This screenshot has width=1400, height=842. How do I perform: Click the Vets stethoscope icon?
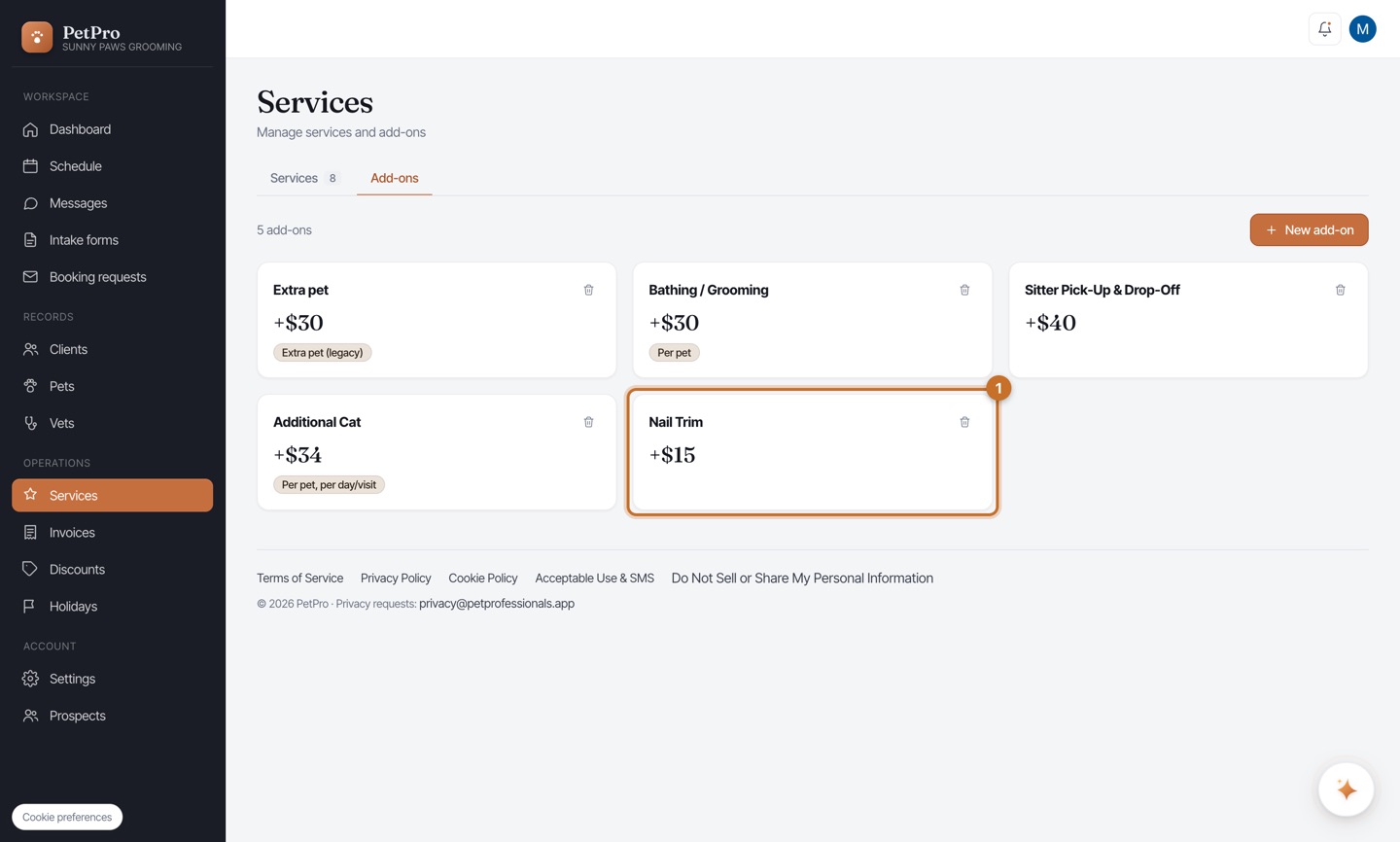point(30,423)
